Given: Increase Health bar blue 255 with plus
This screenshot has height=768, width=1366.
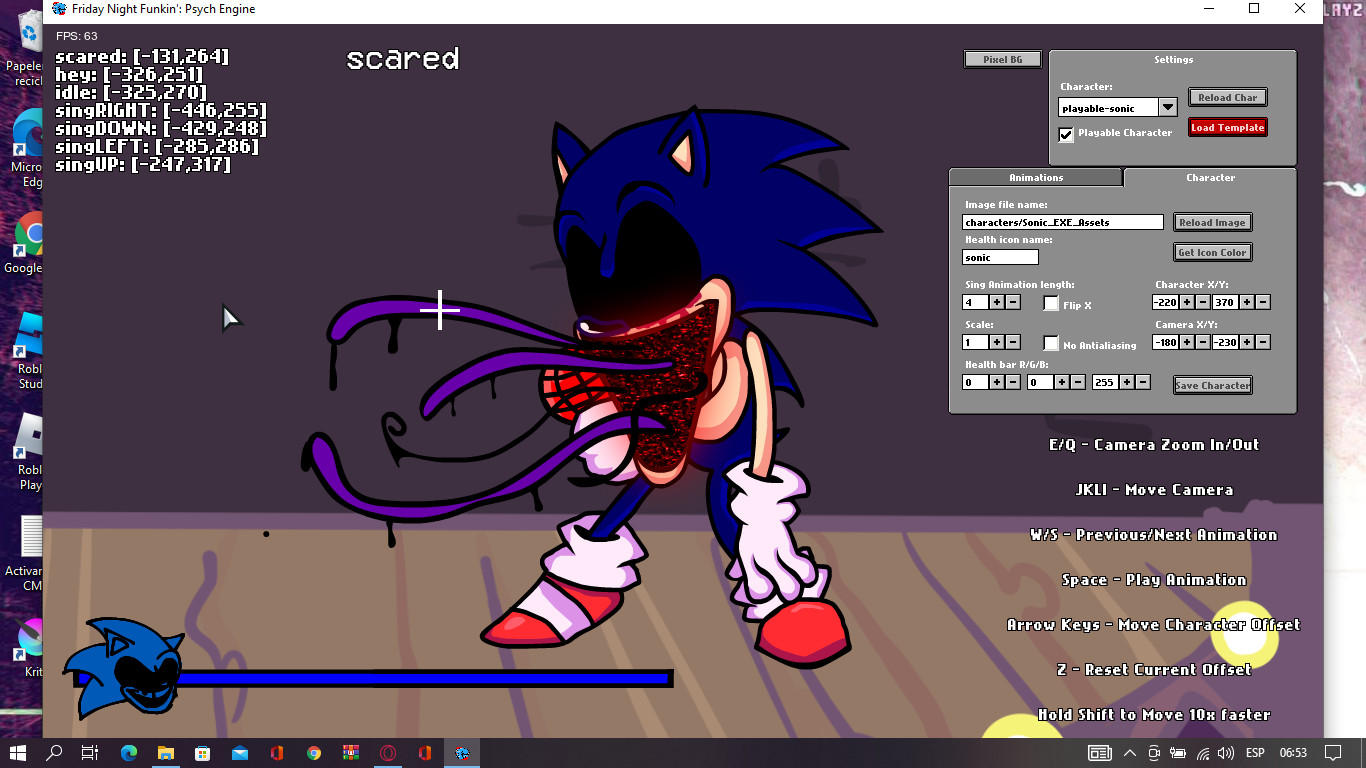Looking at the screenshot, I should coord(1127,382).
